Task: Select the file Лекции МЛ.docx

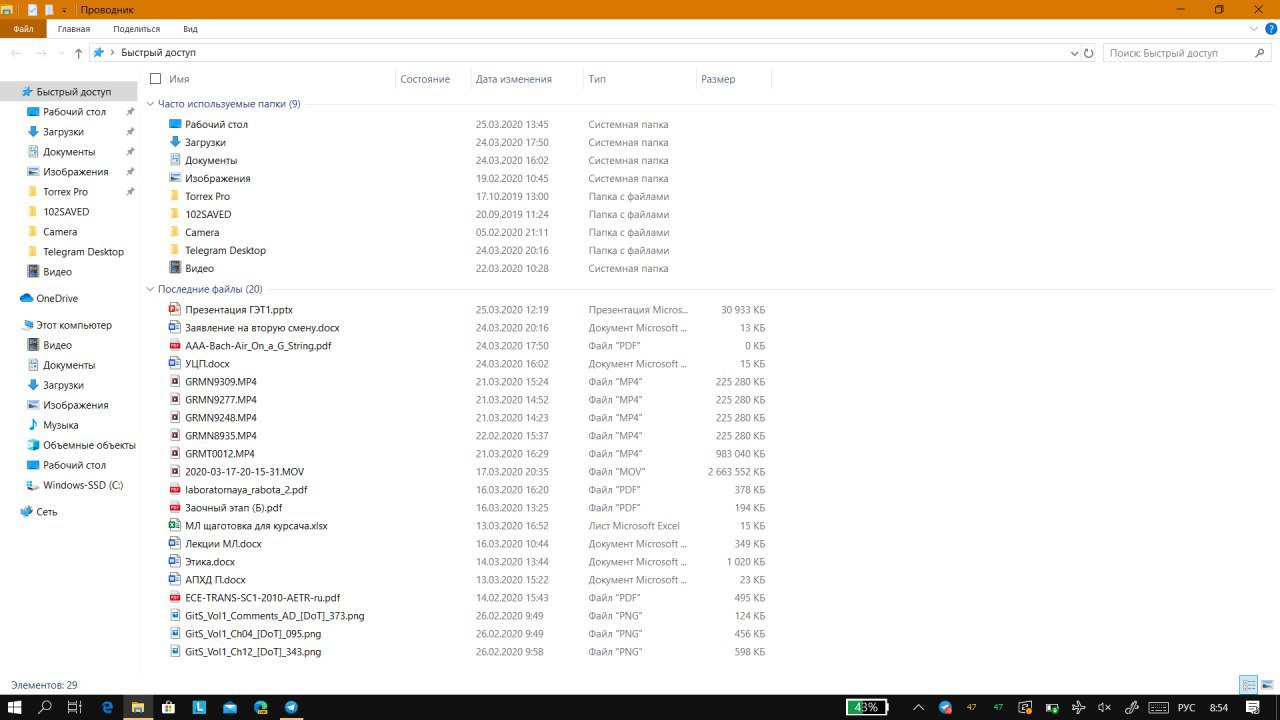Action: click(223, 544)
